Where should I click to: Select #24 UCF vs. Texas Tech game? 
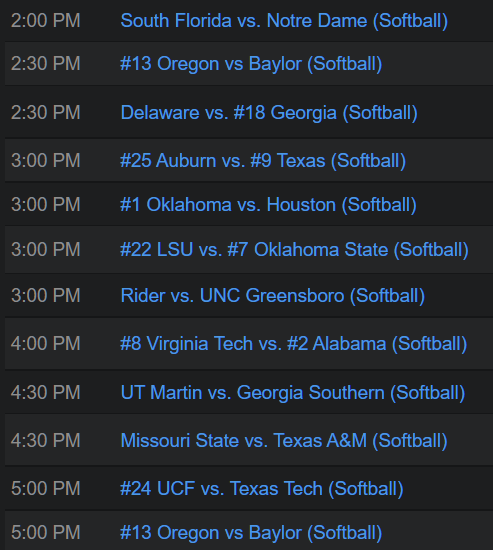(x=262, y=489)
